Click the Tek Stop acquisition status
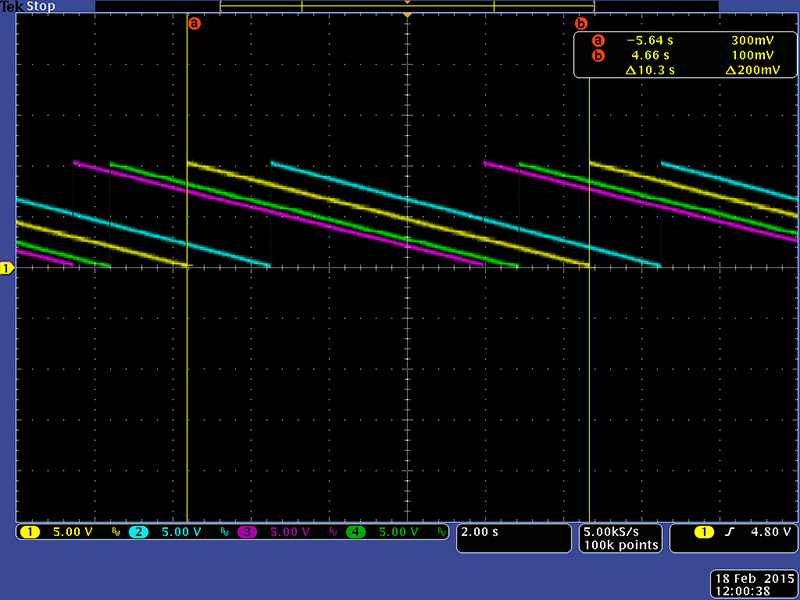Image resolution: width=800 pixels, height=600 pixels. click(26, 6)
